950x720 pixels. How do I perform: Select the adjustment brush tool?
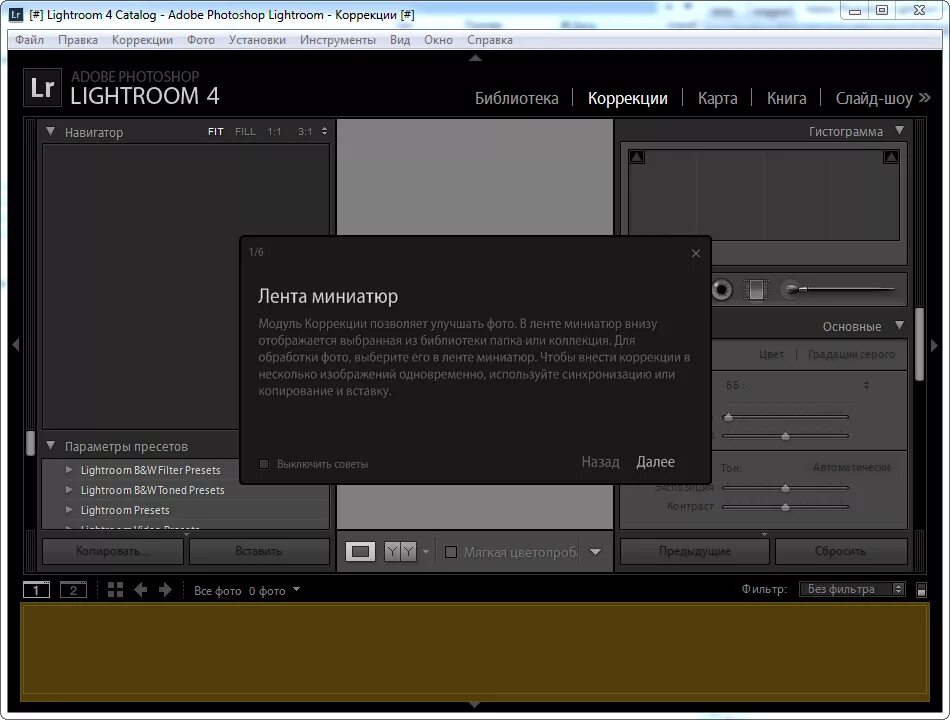(x=792, y=290)
